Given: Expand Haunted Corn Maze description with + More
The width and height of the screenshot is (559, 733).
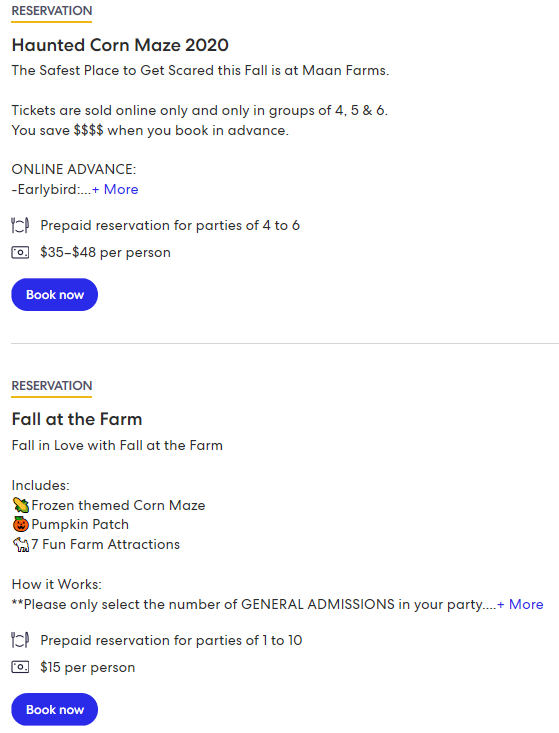Looking at the screenshot, I should click(115, 189).
